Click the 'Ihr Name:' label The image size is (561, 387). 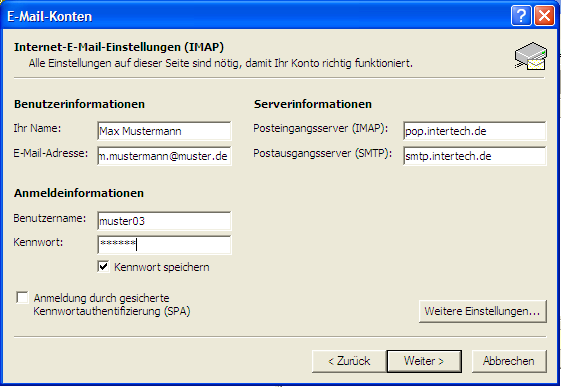37,128
